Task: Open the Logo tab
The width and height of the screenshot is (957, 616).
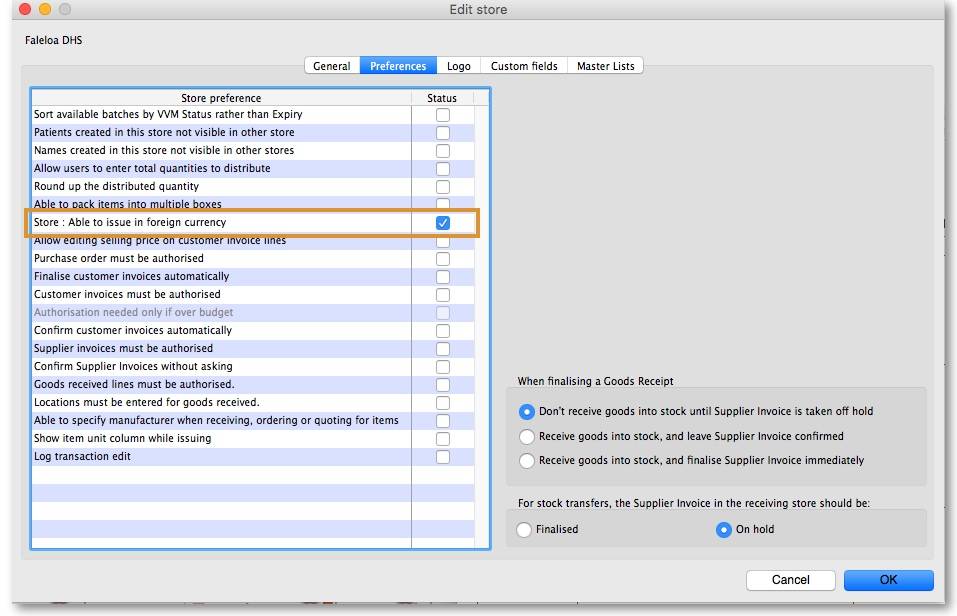Action: (458, 66)
